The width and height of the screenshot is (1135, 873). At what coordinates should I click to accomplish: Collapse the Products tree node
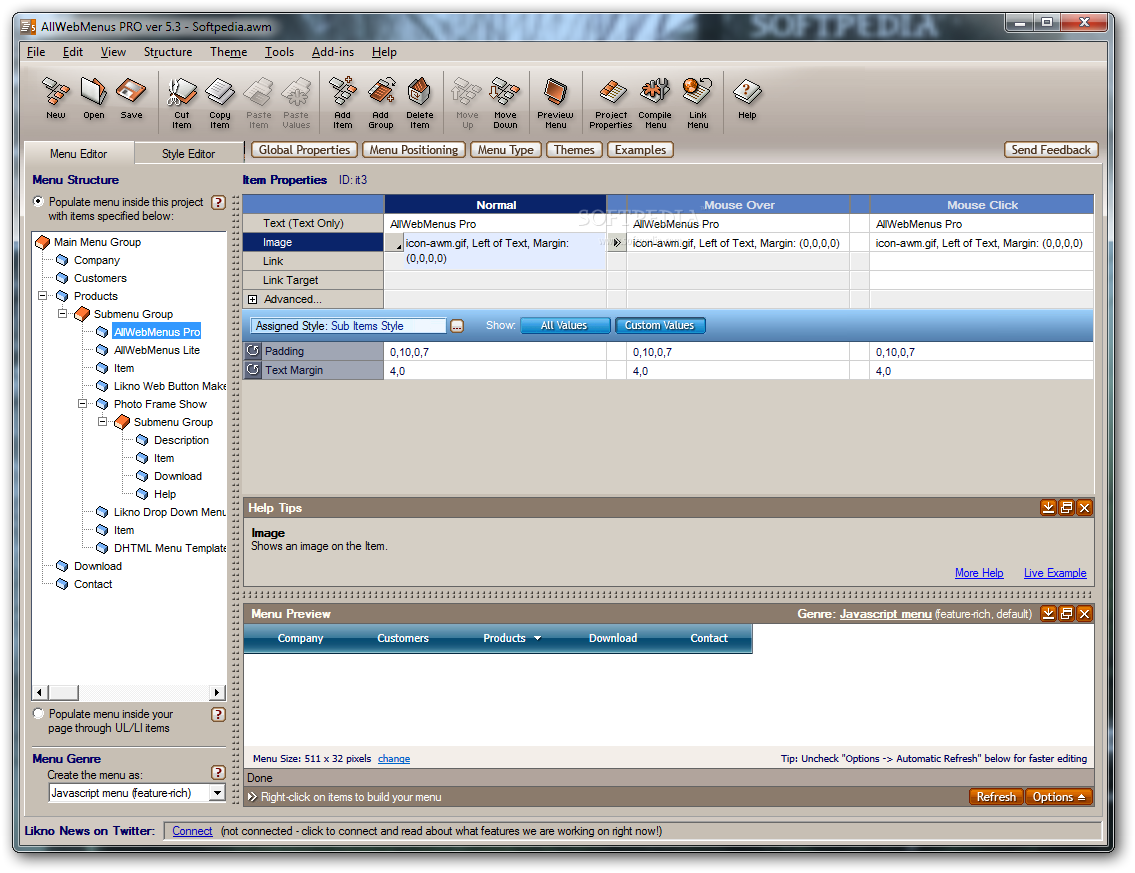click(43, 295)
